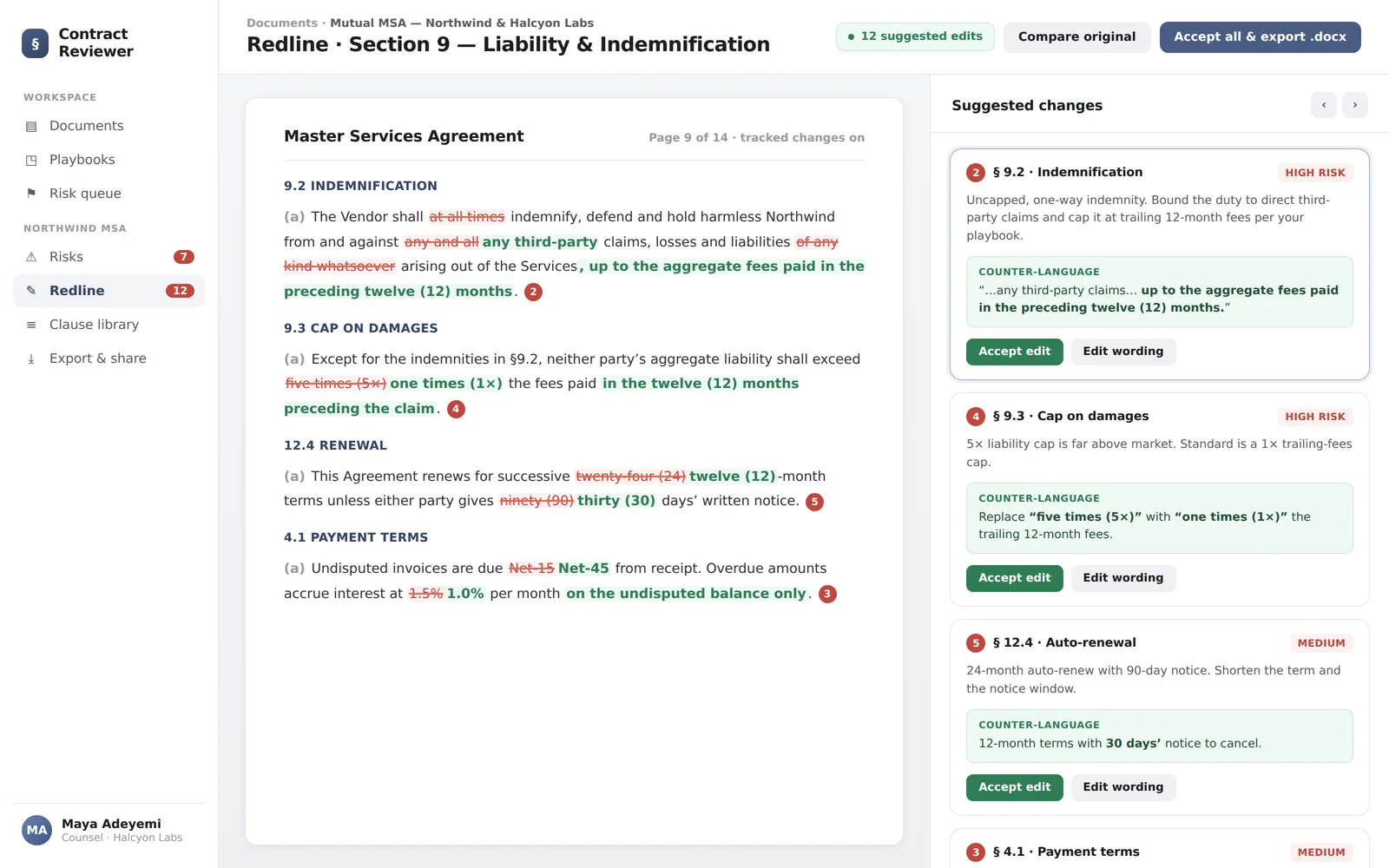
Task: Click the MA user avatar
Action: coord(36,830)
